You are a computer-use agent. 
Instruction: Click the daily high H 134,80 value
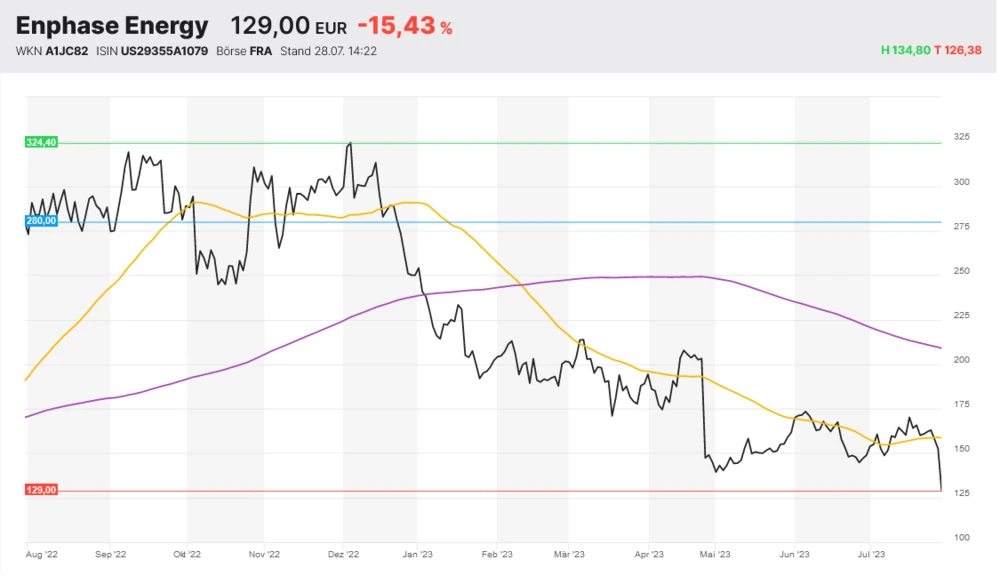pos(905,50)
